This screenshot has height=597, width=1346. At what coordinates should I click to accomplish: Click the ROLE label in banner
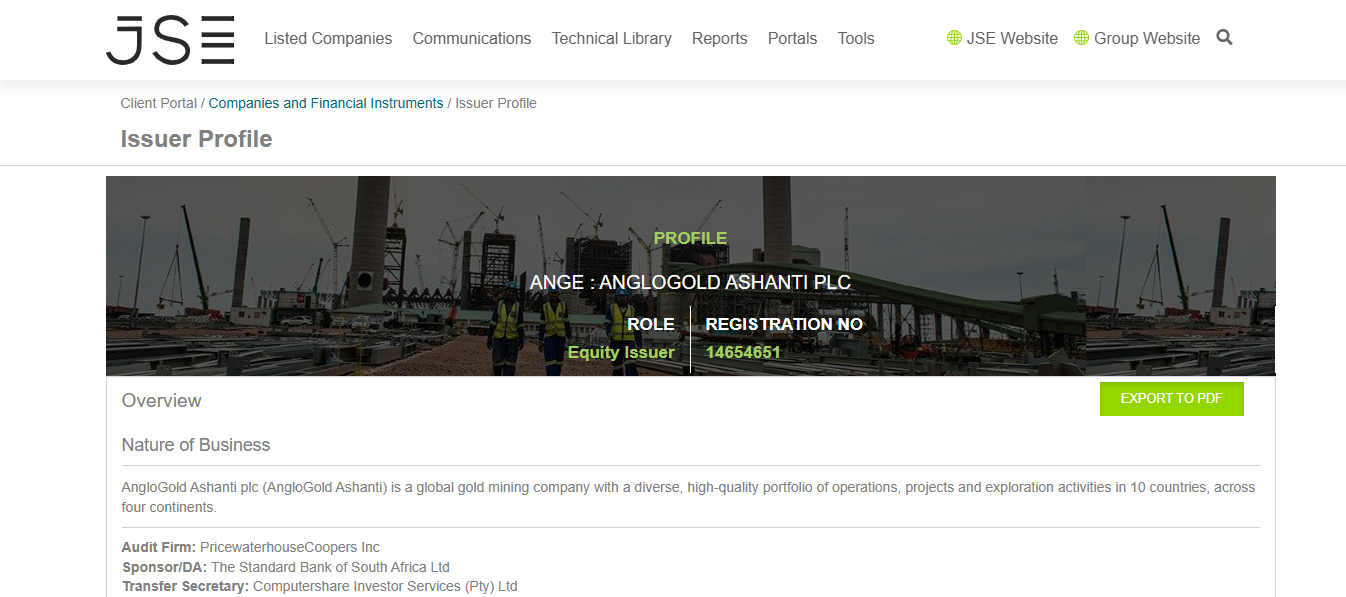(650, 324)
